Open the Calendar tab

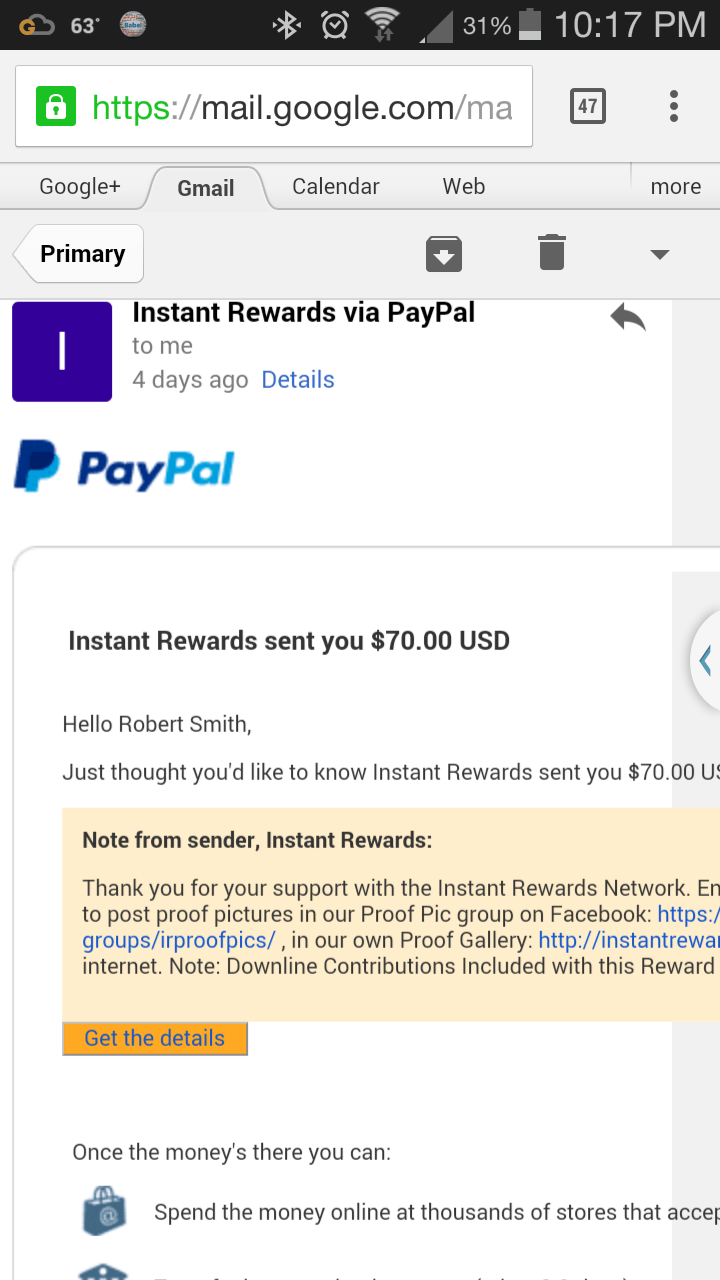336,187
